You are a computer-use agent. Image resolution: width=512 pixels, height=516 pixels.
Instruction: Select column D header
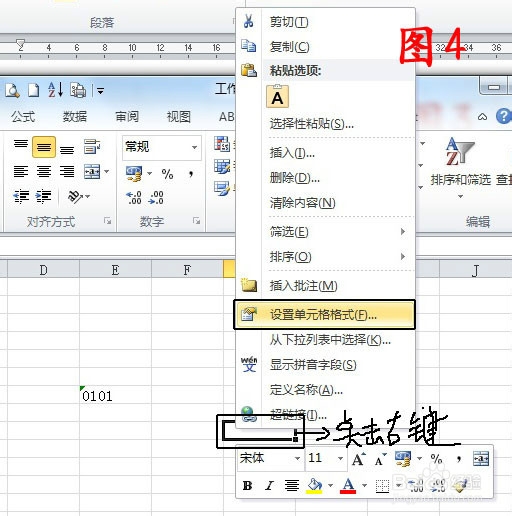click(43, 269)
